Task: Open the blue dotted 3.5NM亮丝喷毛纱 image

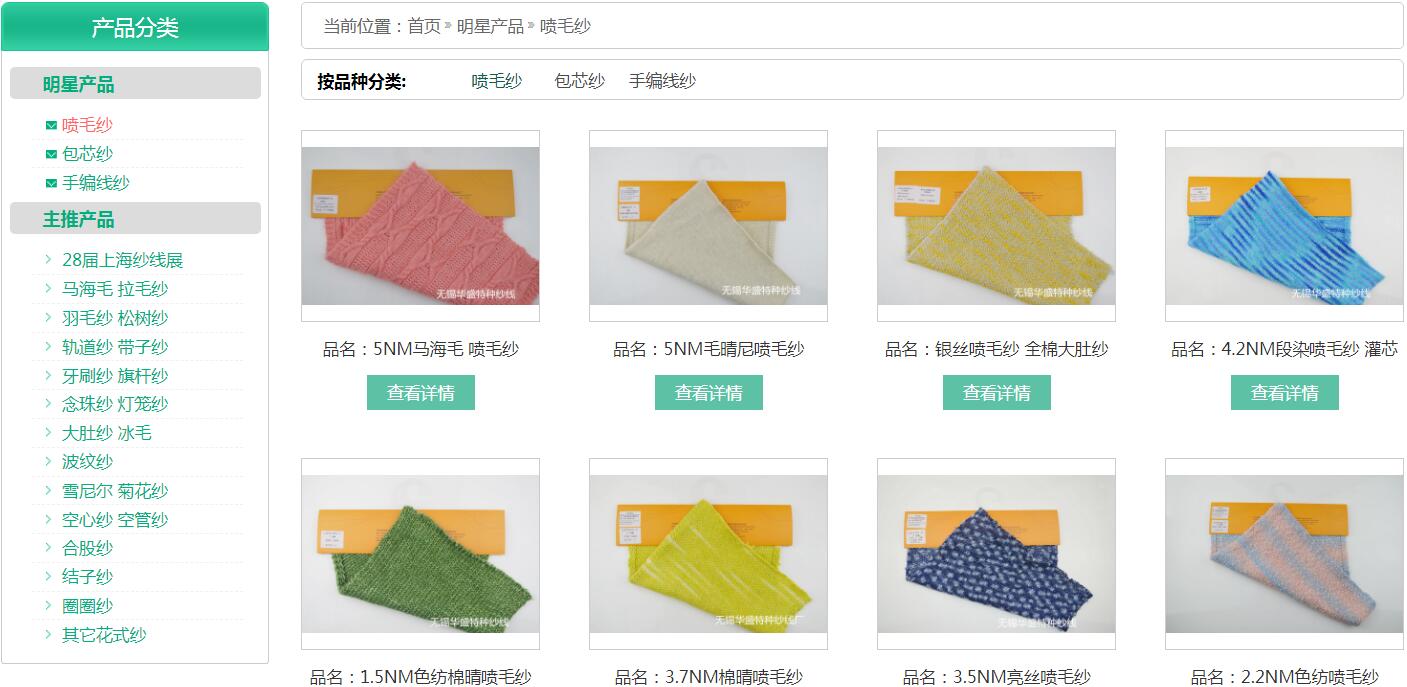Action: click(997, 554)
